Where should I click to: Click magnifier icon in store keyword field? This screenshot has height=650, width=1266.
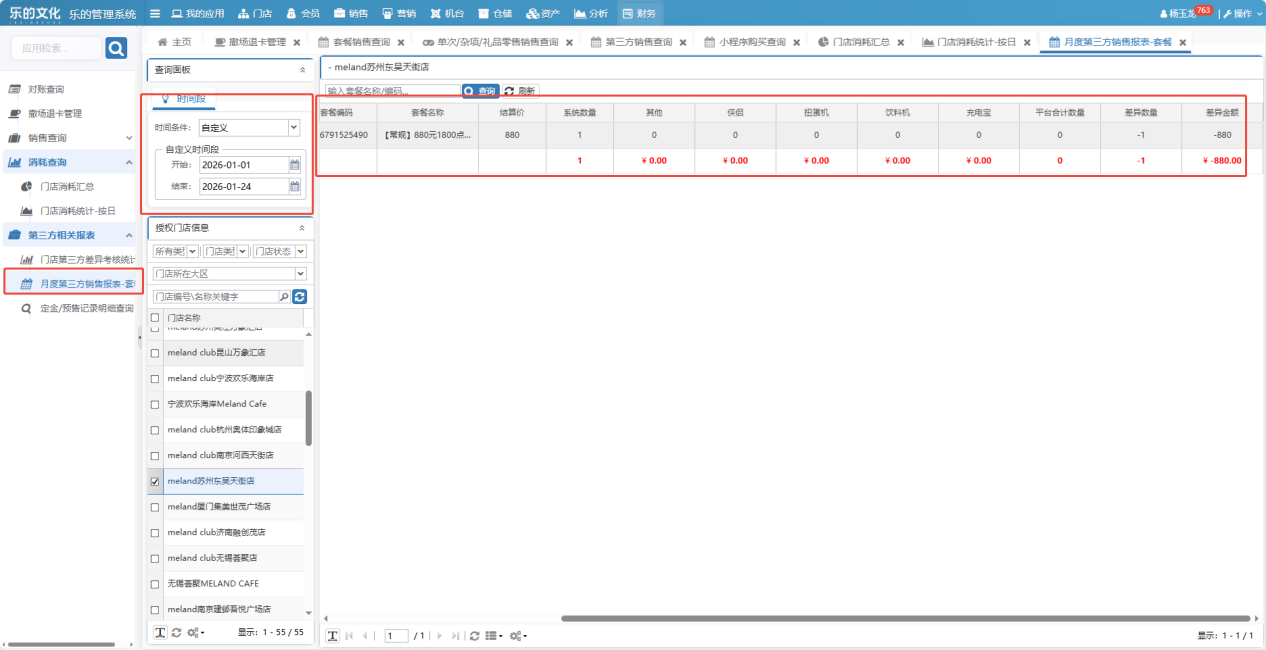[x=284, y=297]
